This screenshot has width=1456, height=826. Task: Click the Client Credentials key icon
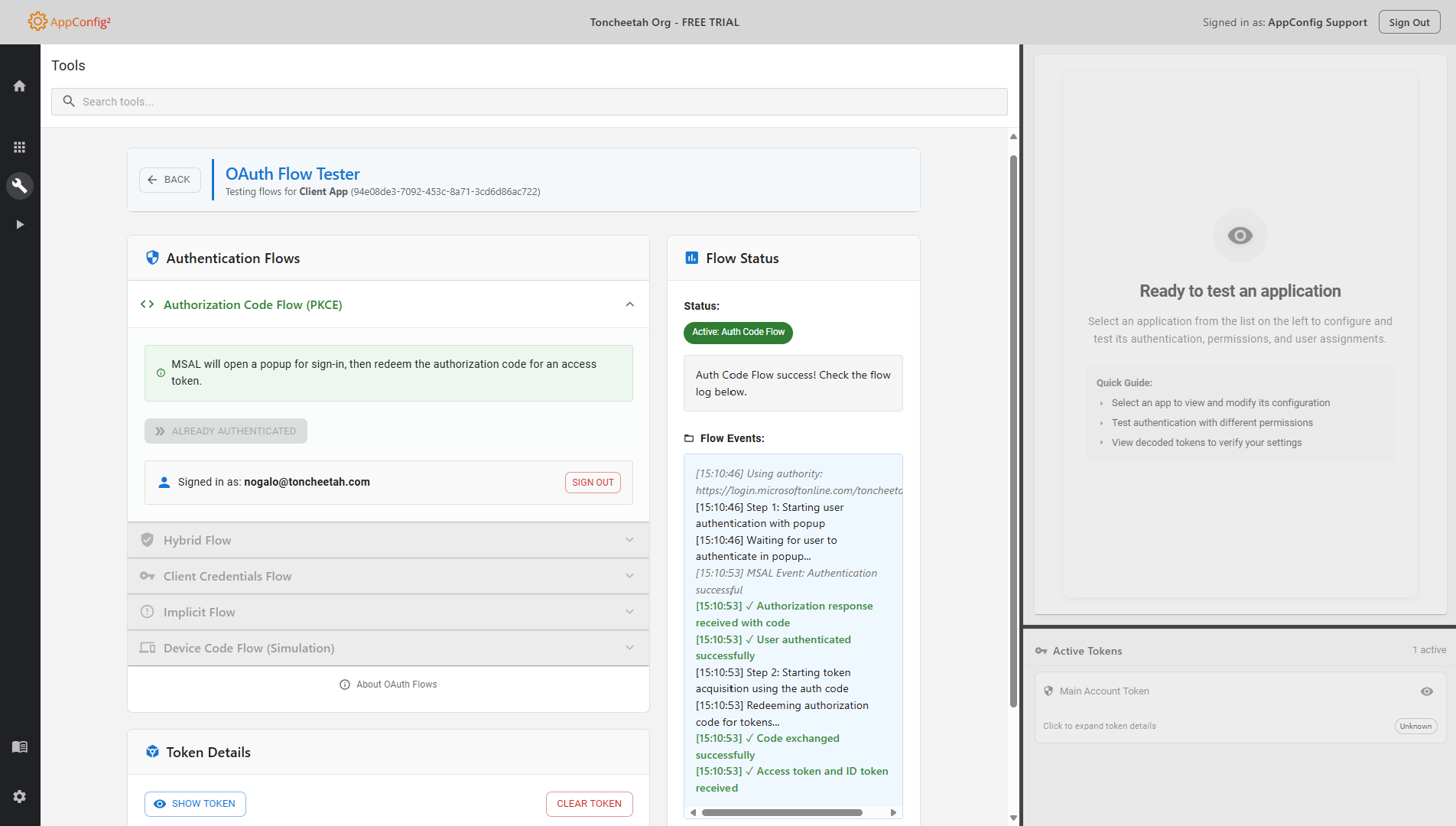(x=148, y=576)
